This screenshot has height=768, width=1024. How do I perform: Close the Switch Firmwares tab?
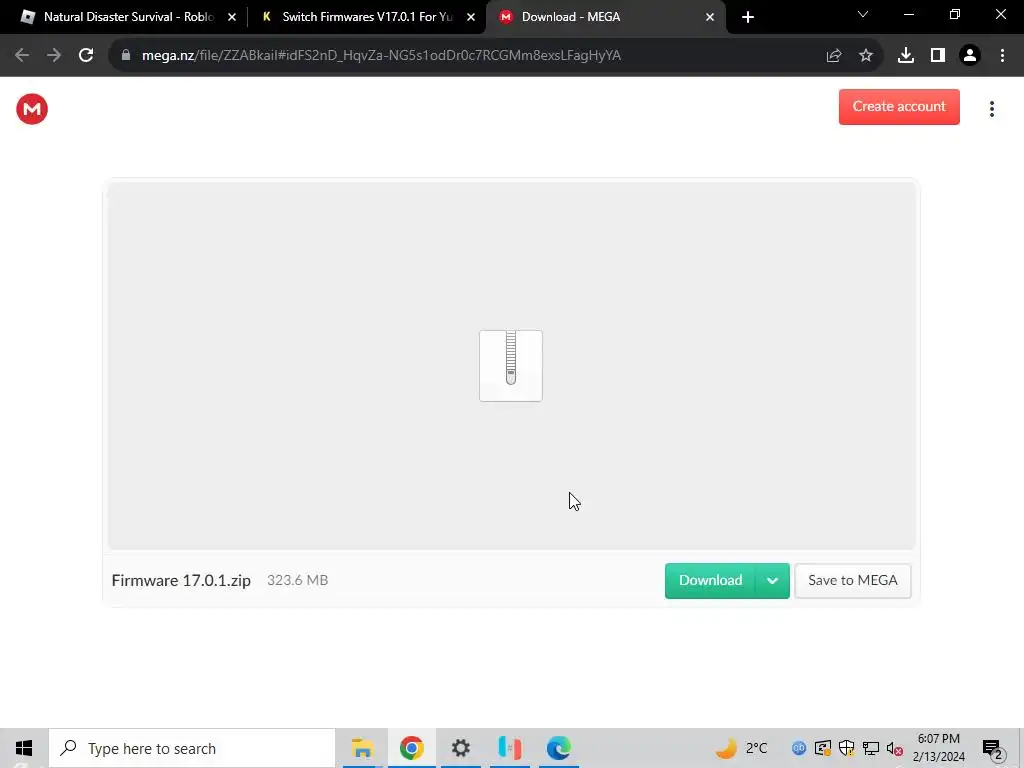point(471,17)
